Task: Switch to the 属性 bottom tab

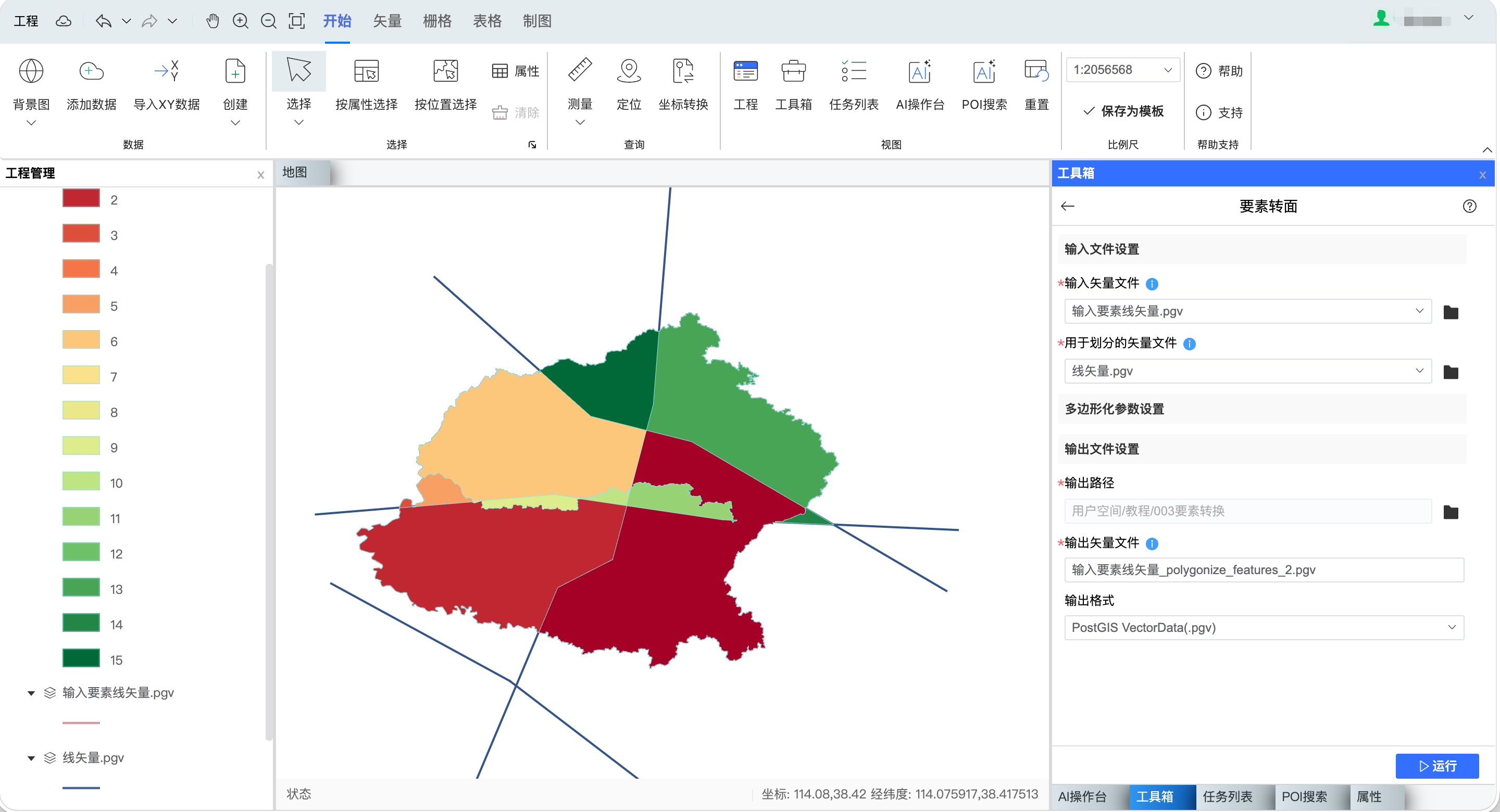Action: pos(1369,796)
